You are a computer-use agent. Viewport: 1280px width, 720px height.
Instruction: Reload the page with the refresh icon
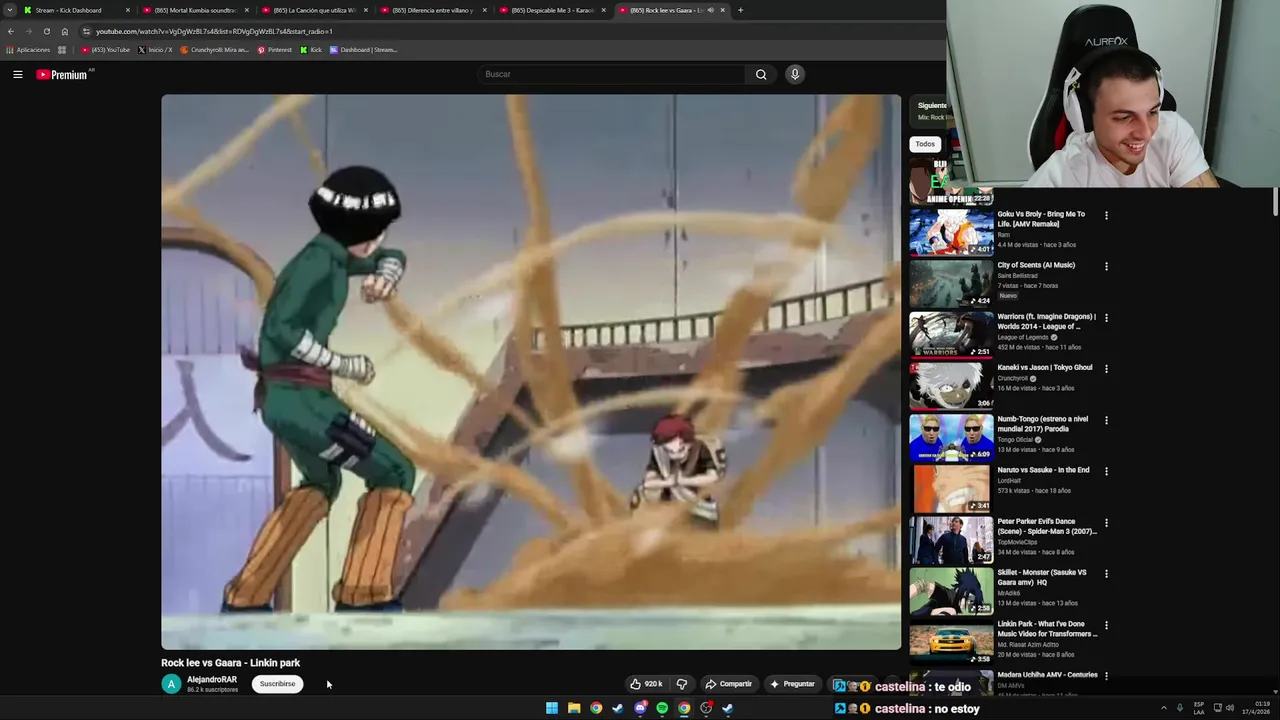[46, 31]
